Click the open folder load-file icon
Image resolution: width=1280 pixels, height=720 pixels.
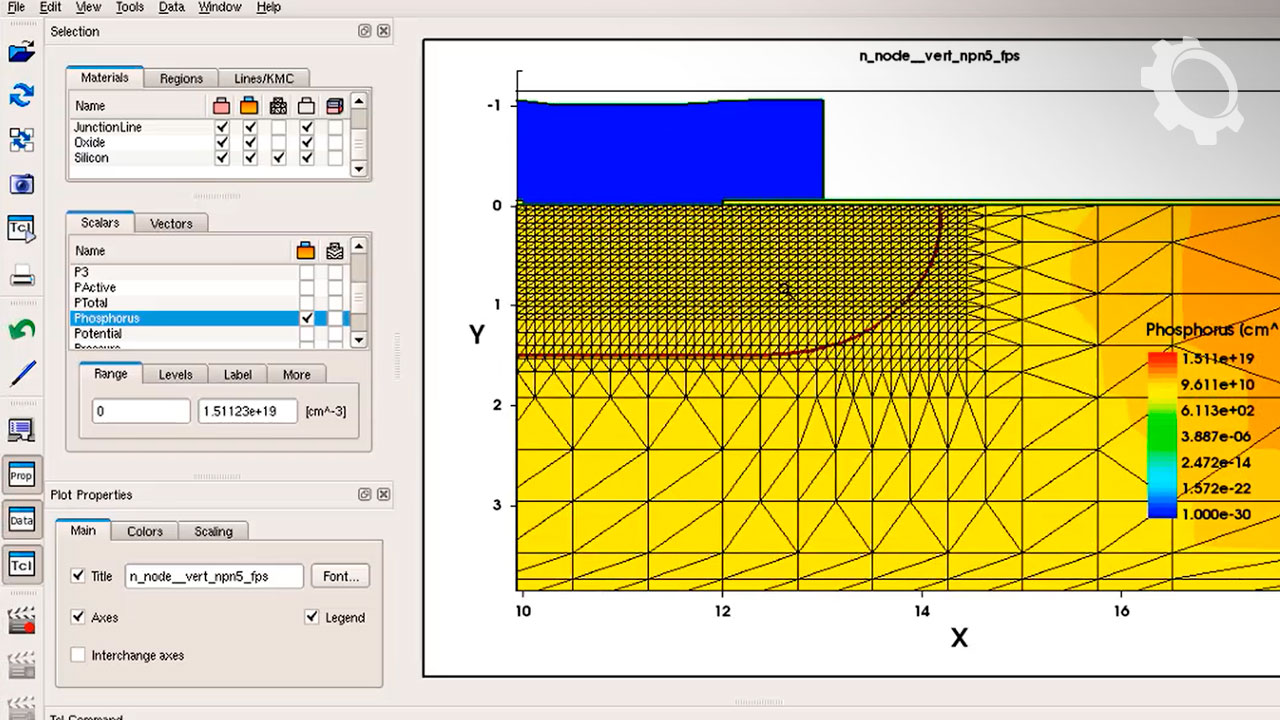[x=21, y=52]
